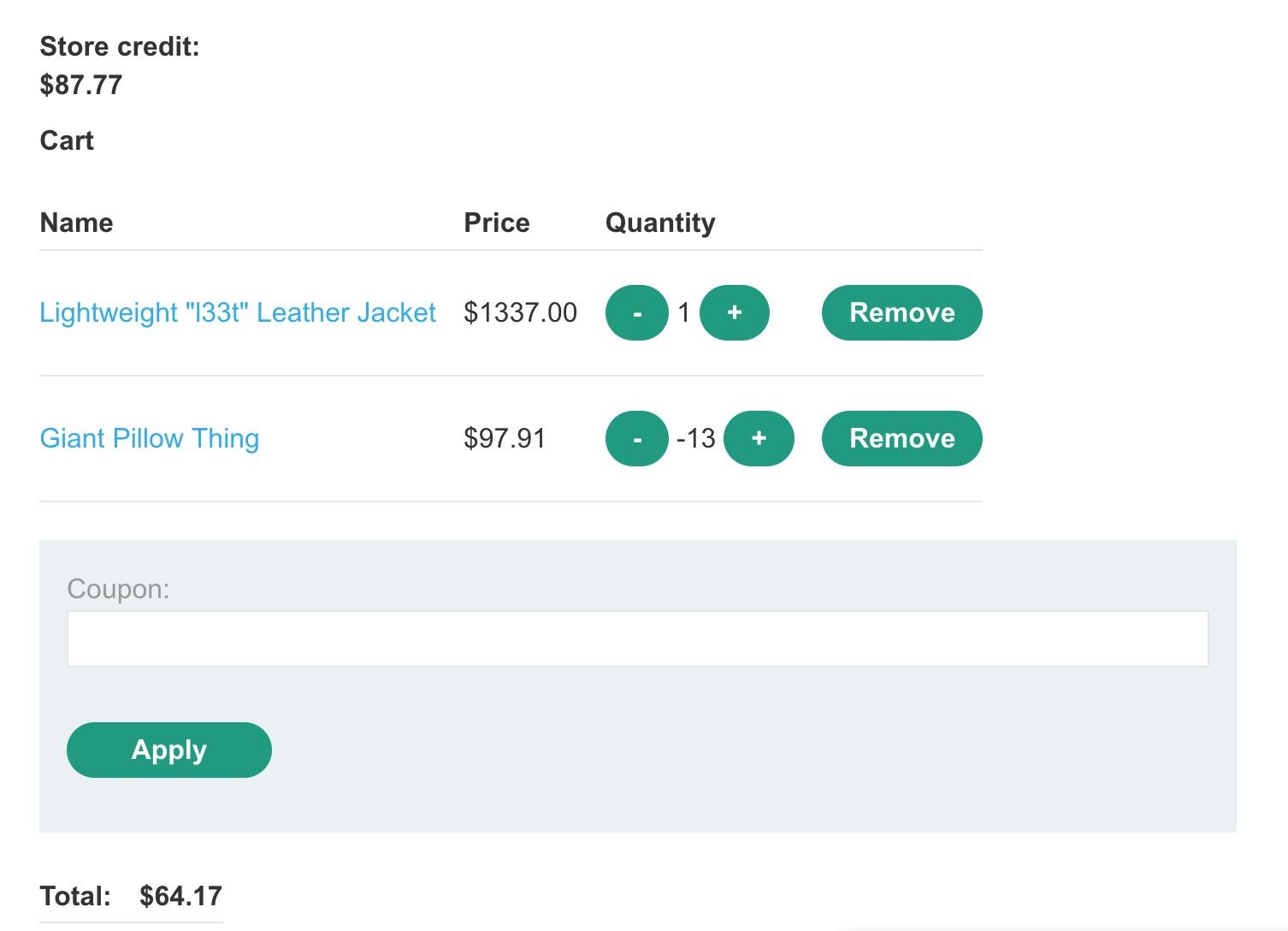The width and height of the screenshot is (1288, 931).
Task: Click the Quantity column header
Action: (660, 223)
